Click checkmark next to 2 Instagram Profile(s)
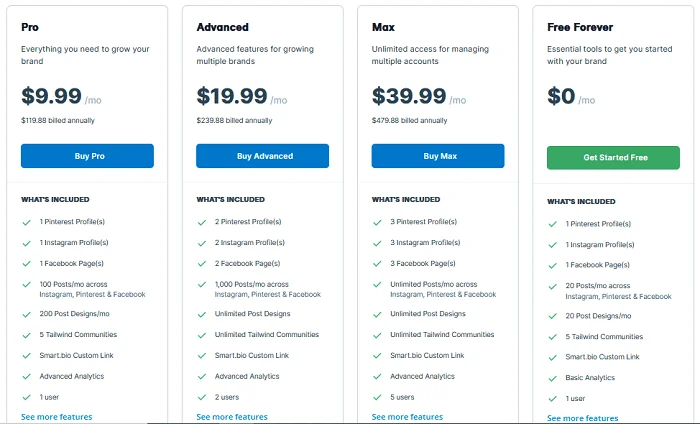This screenshot has width=700, height=424. coord(202,243)
